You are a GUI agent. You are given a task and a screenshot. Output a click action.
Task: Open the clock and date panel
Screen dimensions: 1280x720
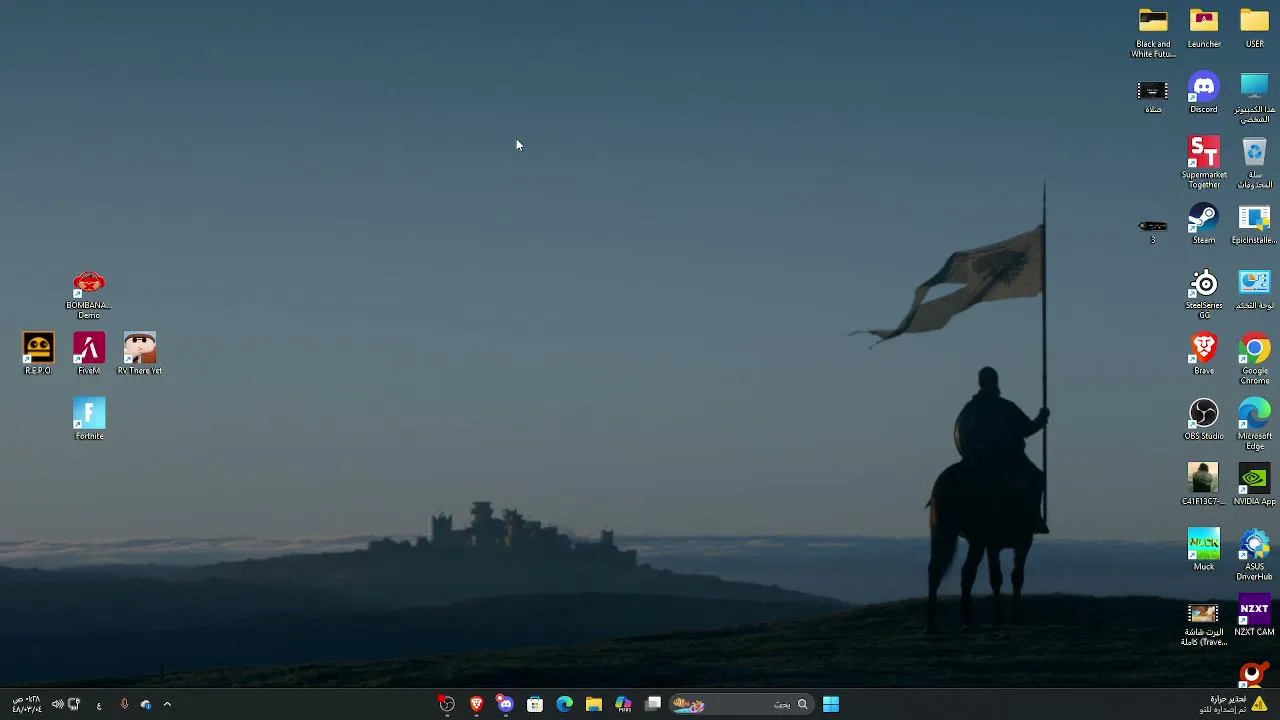[26, 704]
